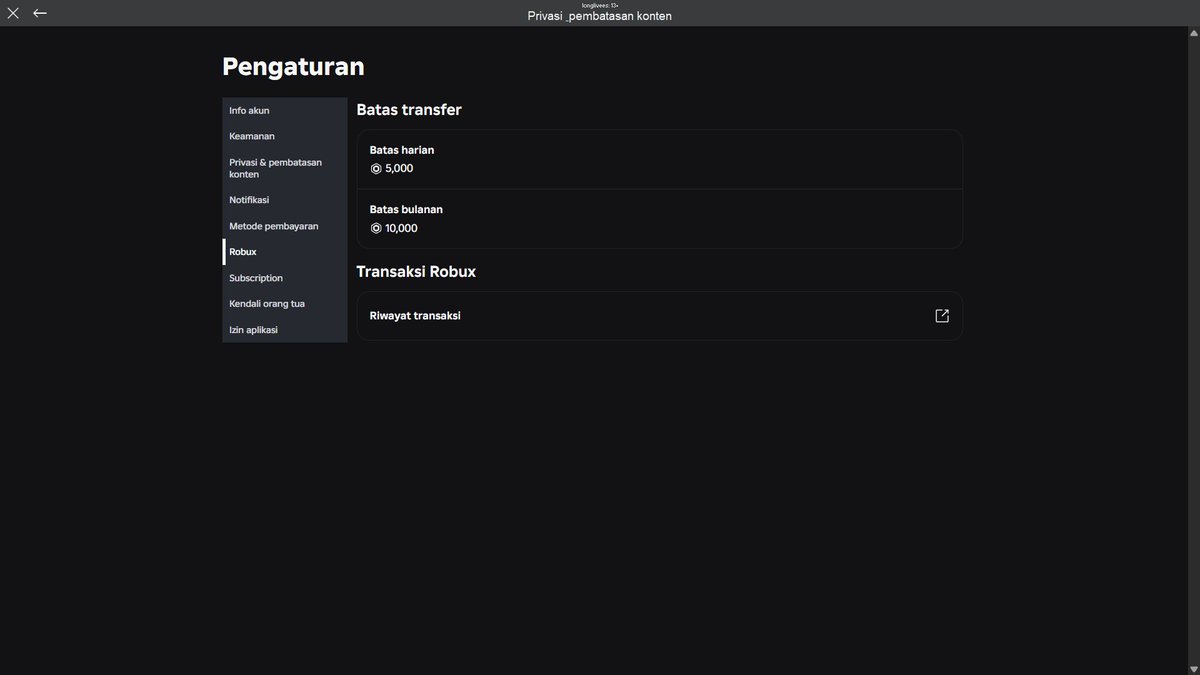Click the Robux coin icon beside 5,000
1200x675 pixels.
pos(376,169)
